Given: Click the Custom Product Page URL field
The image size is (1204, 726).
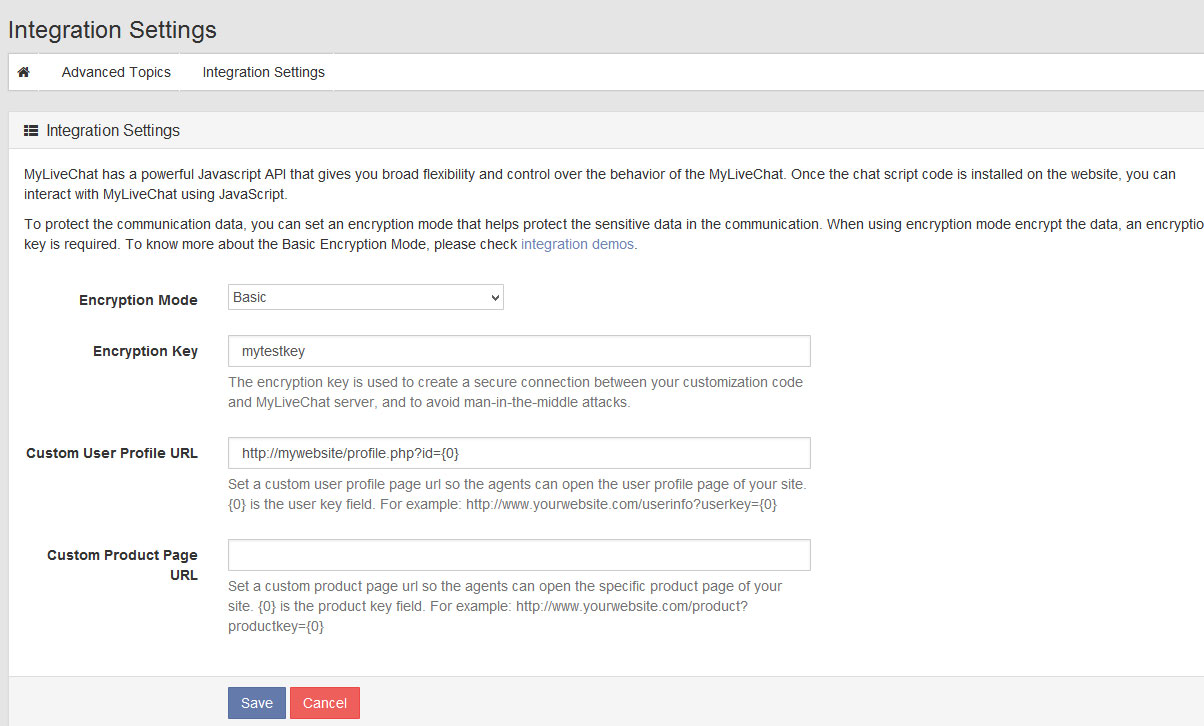Looking at the screenshot, I should point(519,555).
